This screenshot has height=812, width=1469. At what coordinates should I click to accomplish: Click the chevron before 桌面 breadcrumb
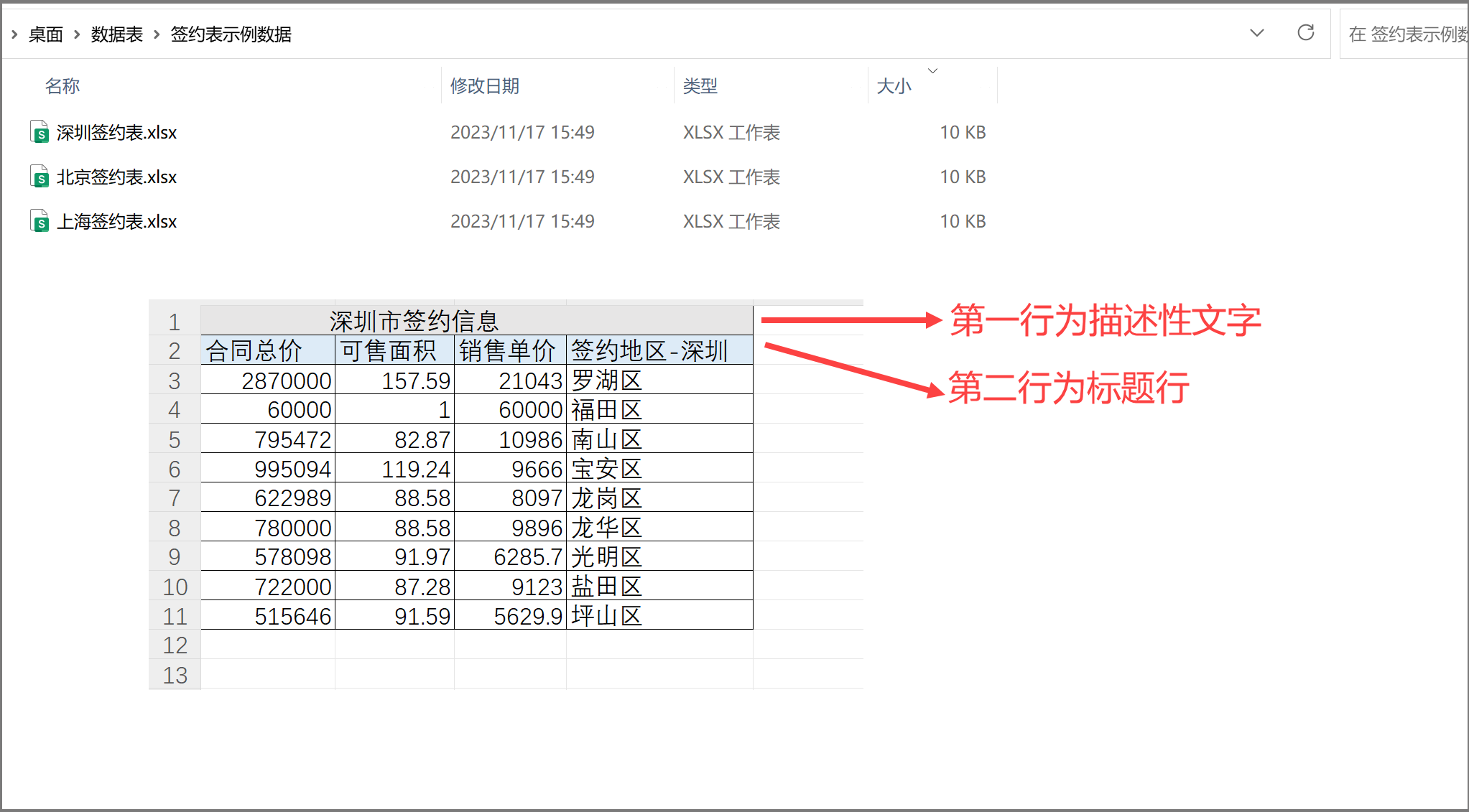[x=14, y=34]
